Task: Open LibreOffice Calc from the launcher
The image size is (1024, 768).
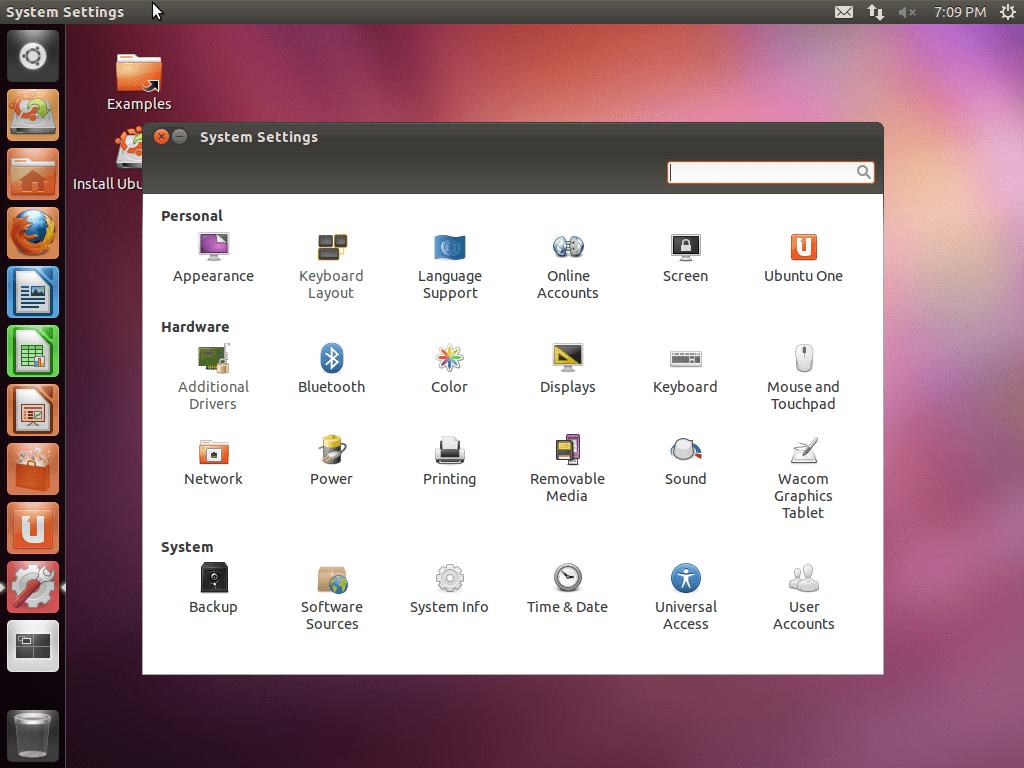Action: [x=33, y=351]
